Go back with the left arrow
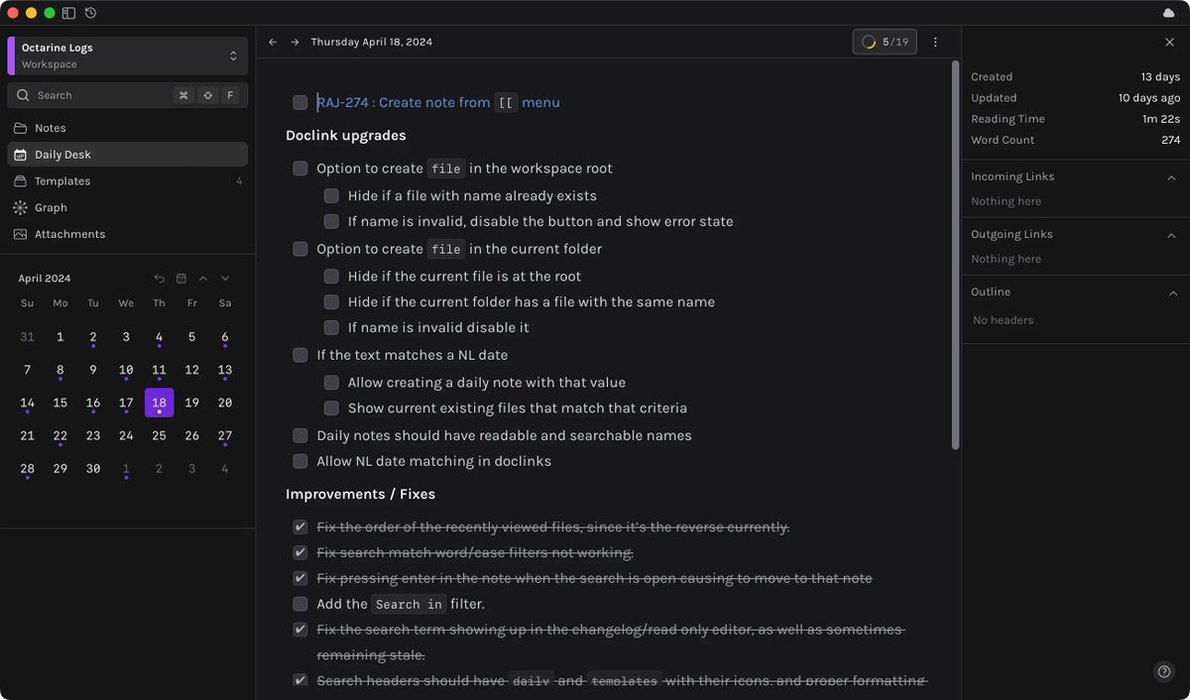 click(273, 42)
